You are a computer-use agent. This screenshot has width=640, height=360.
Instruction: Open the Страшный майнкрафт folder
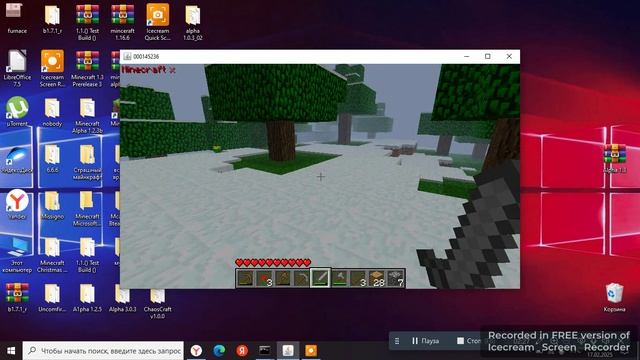point(87,162)
